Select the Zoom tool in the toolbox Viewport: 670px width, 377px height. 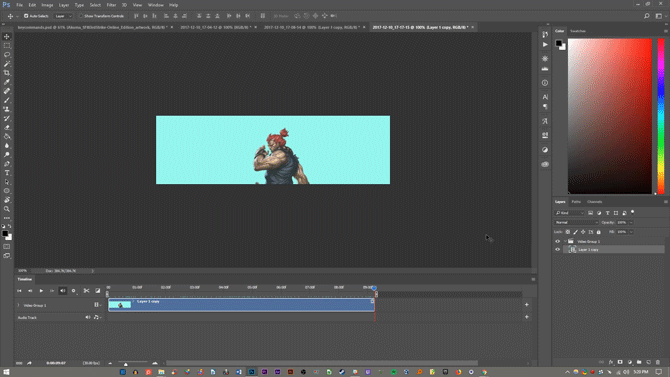coord(7,209)
